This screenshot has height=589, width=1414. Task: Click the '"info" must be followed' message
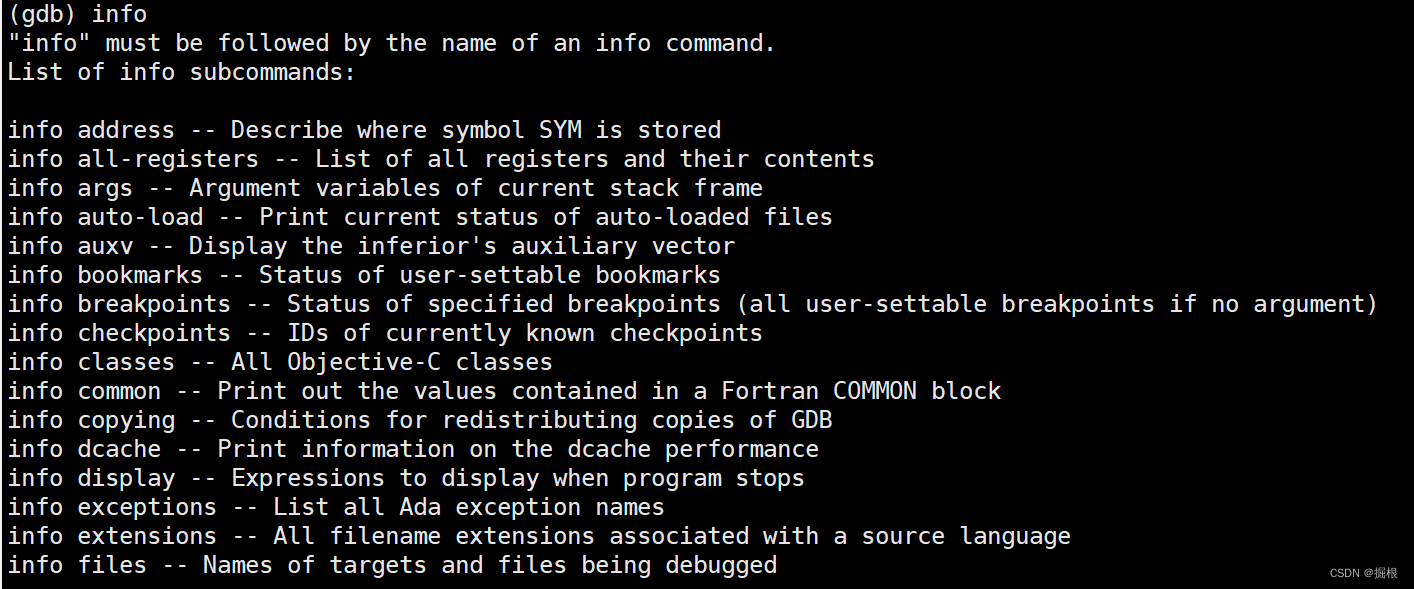pos(392,43)
